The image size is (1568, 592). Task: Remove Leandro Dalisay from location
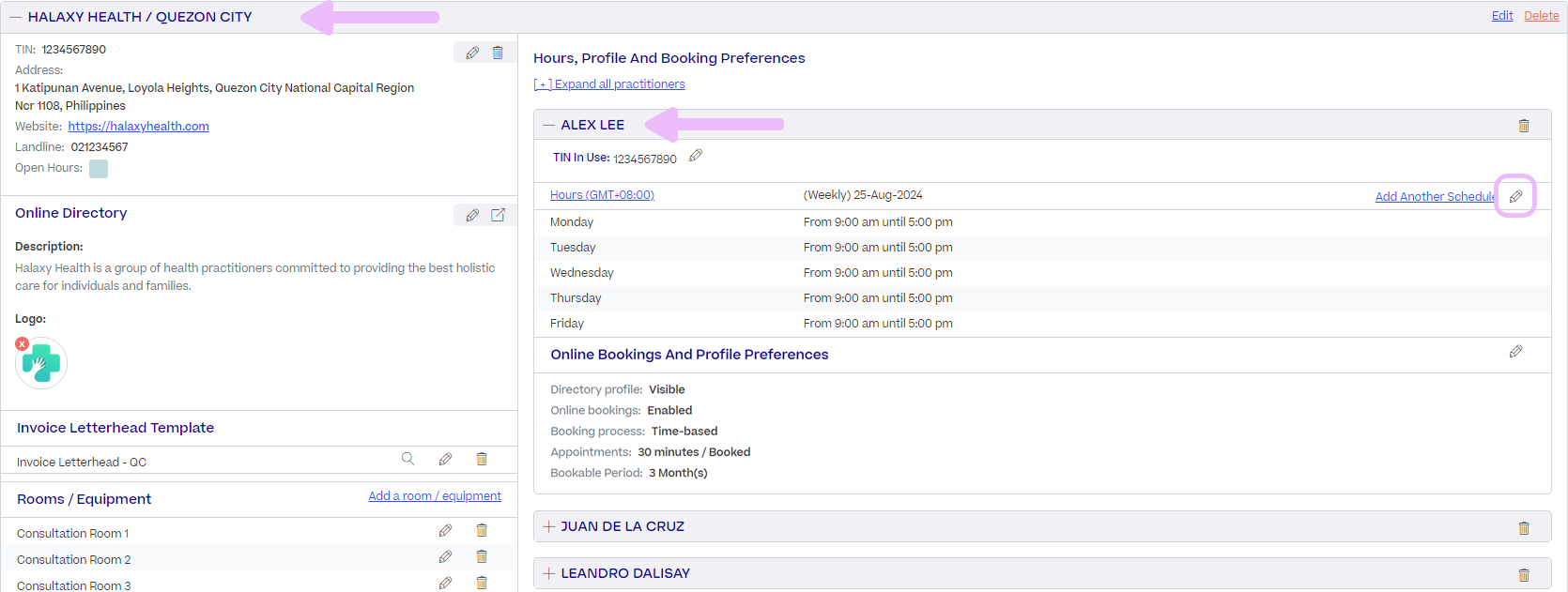(1524, 575)
